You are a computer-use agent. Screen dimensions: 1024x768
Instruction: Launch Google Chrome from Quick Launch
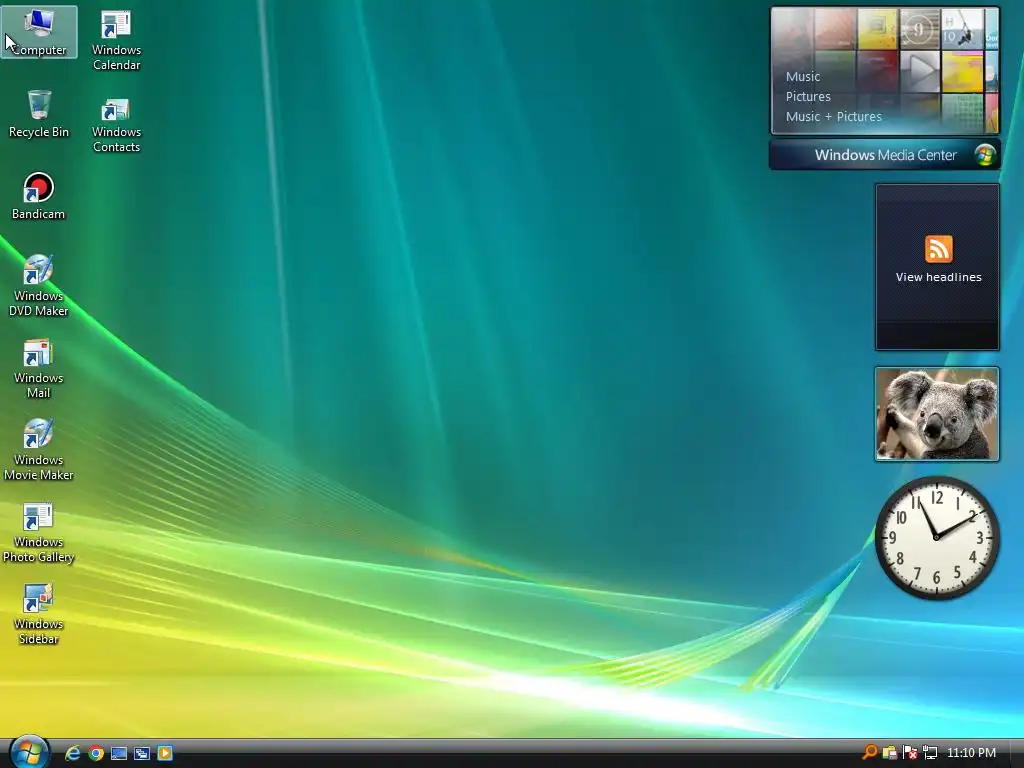(96, 753)
